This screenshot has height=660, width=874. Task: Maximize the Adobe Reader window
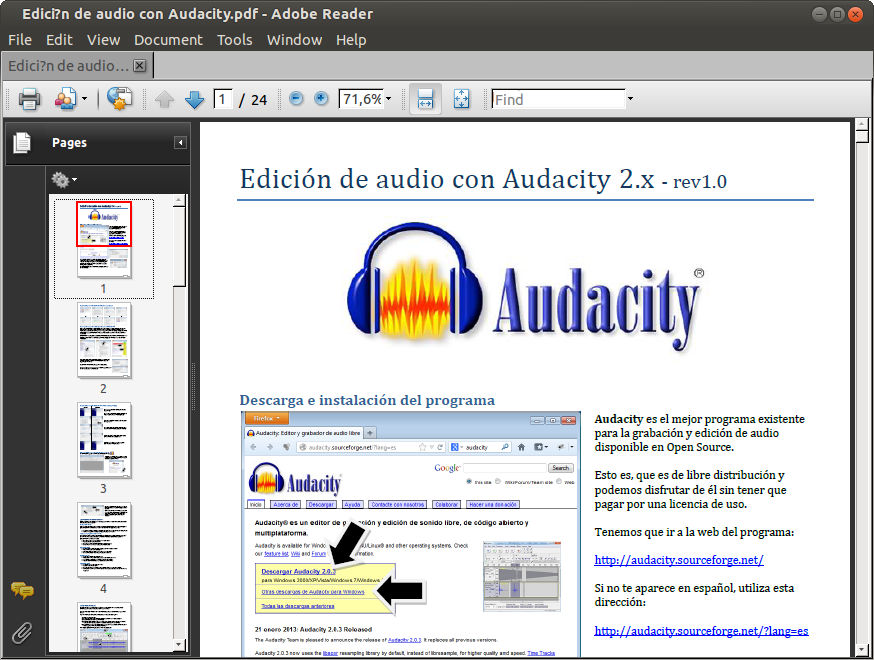[x=837, y=14]
